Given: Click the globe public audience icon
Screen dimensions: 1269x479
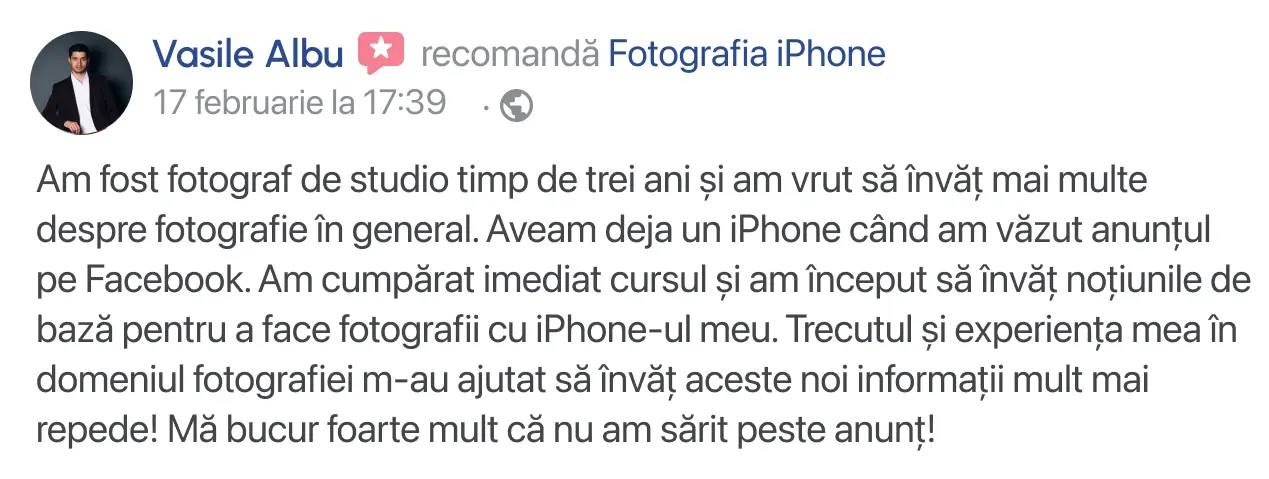Looking at the screenshot, I should pos(516,105).
